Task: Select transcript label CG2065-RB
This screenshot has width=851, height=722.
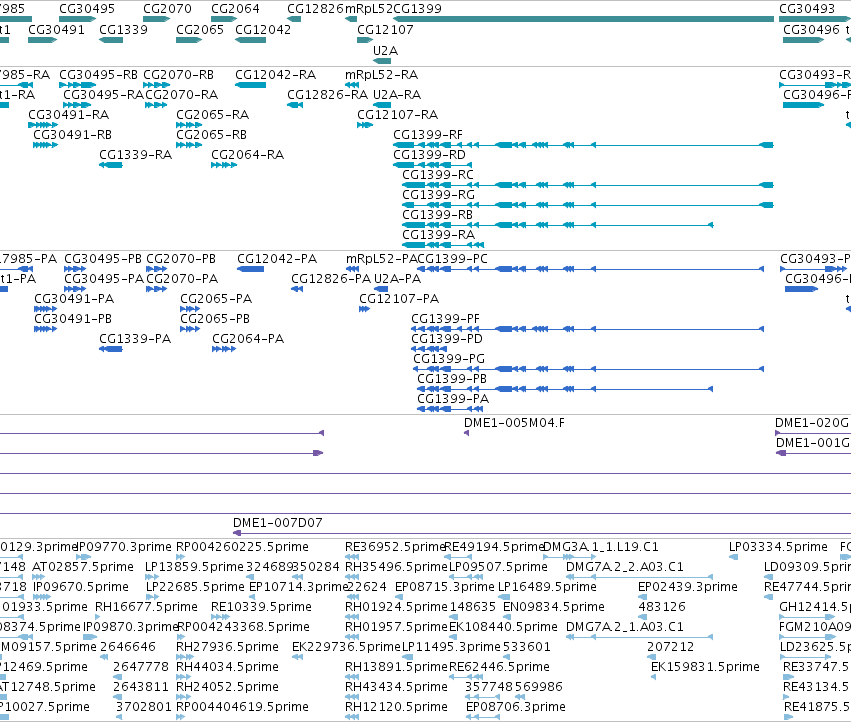Action: pos(211,134)
